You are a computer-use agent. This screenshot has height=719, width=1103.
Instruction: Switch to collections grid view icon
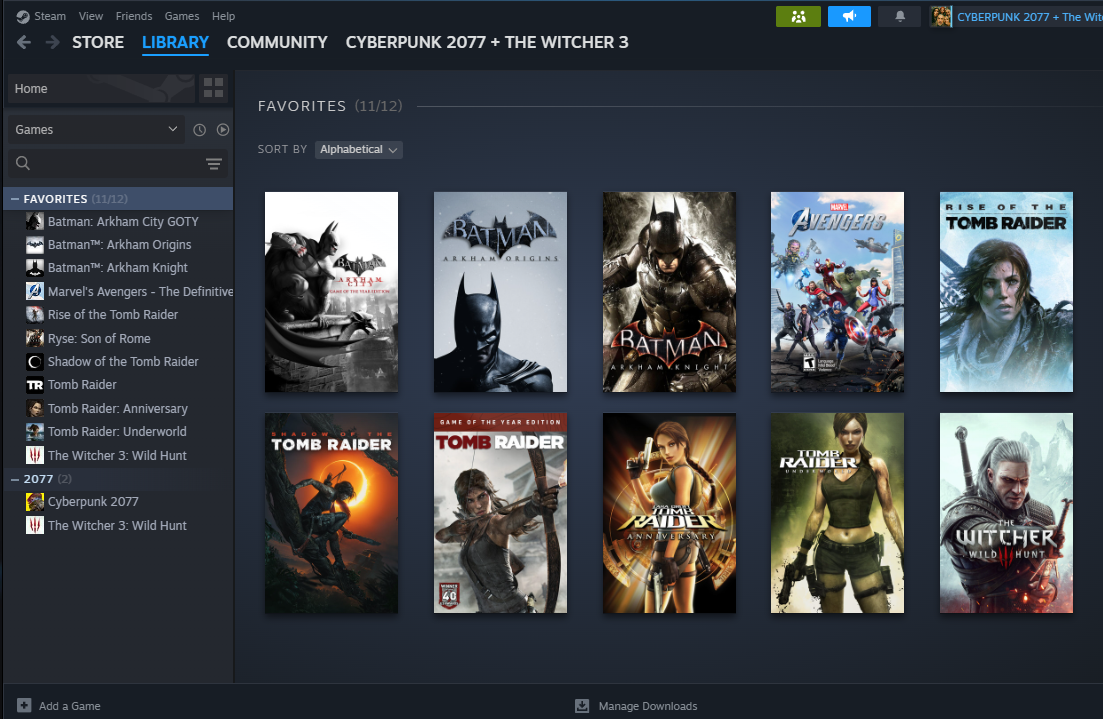point(214,88)
